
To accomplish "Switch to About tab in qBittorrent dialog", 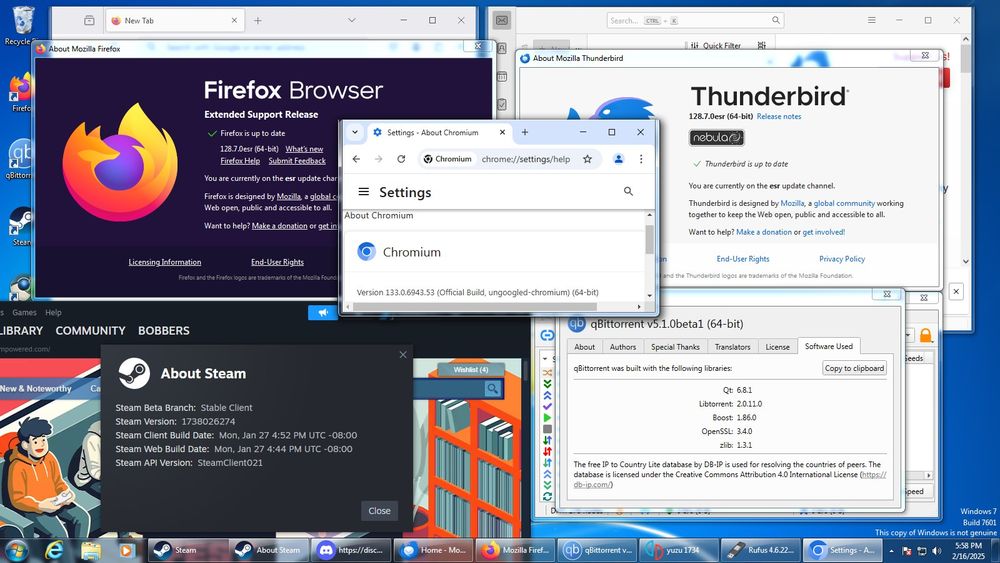I will (584, 347).
